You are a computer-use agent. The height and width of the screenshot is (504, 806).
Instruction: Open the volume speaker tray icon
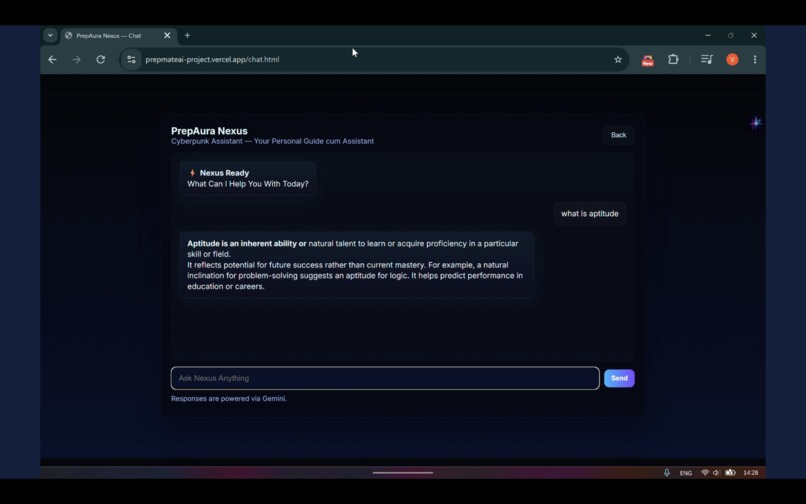click(x=716, y=473)
